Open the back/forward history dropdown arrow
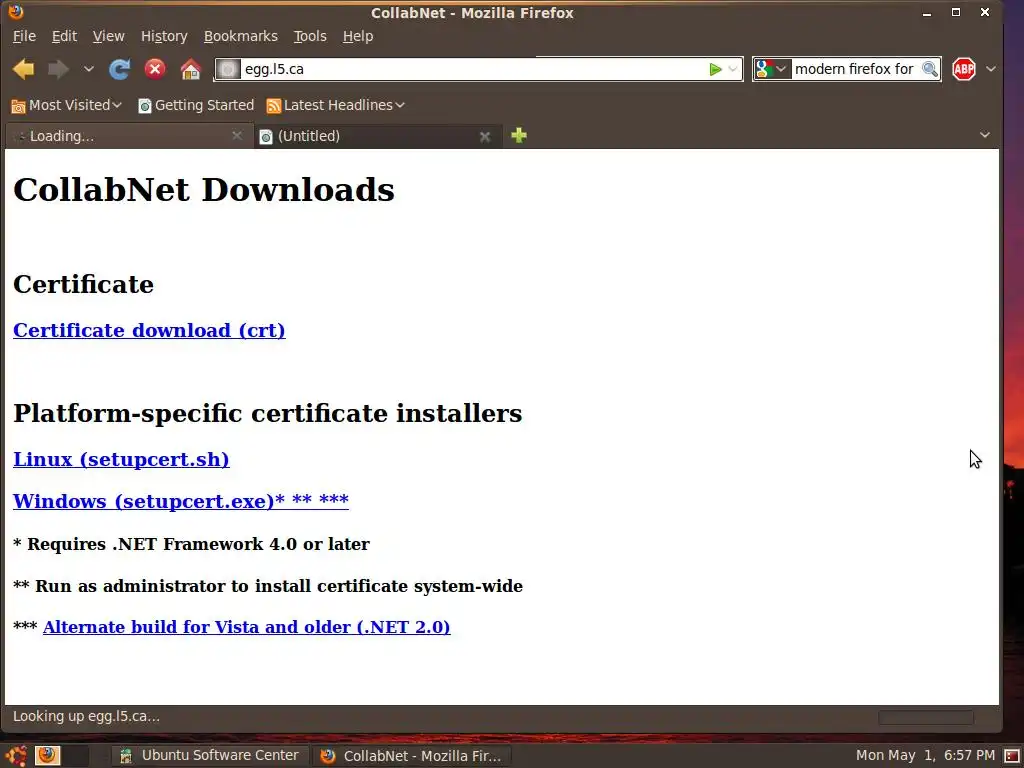1024x768 pixels. 89,69
